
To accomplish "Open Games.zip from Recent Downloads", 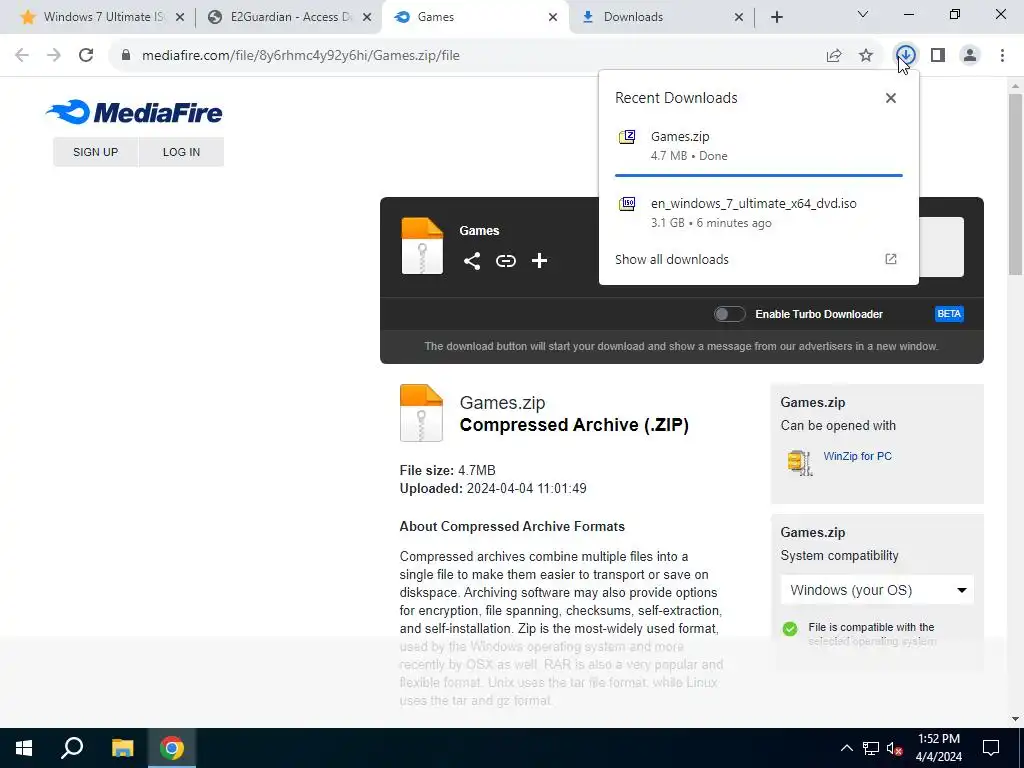I will point(758,146).
